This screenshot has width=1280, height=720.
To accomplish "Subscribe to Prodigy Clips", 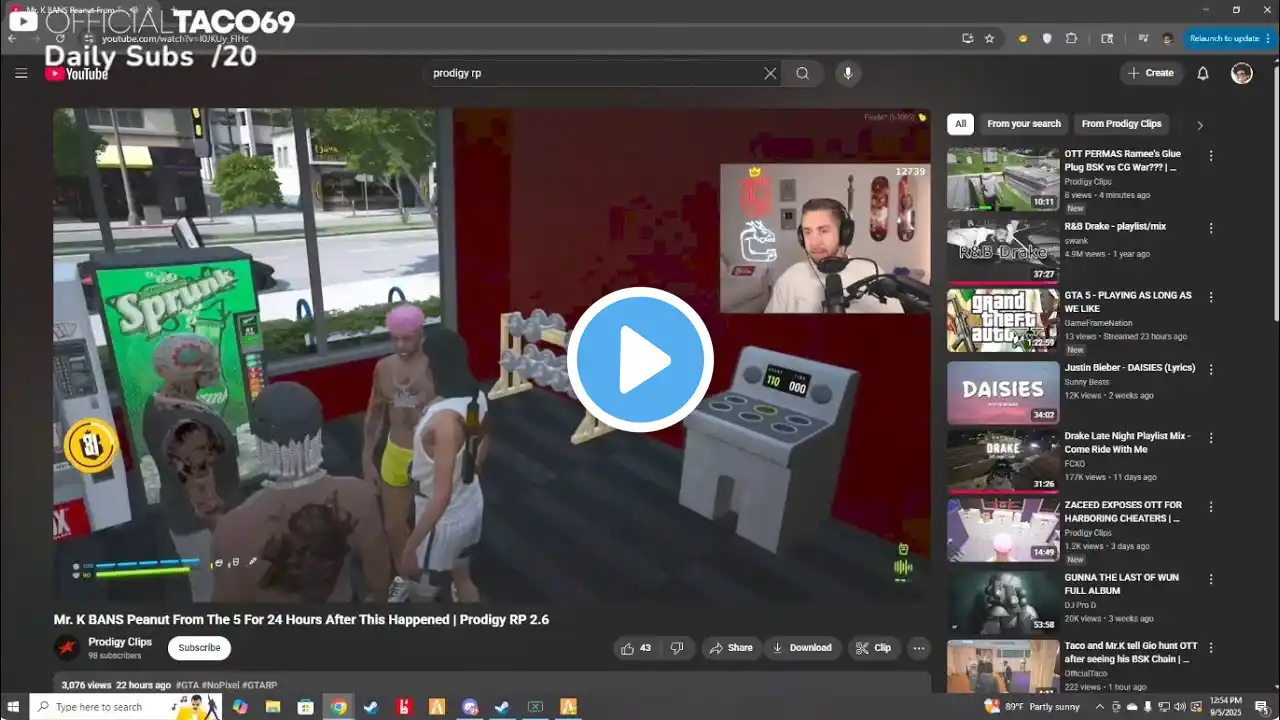I will [199, 648].
